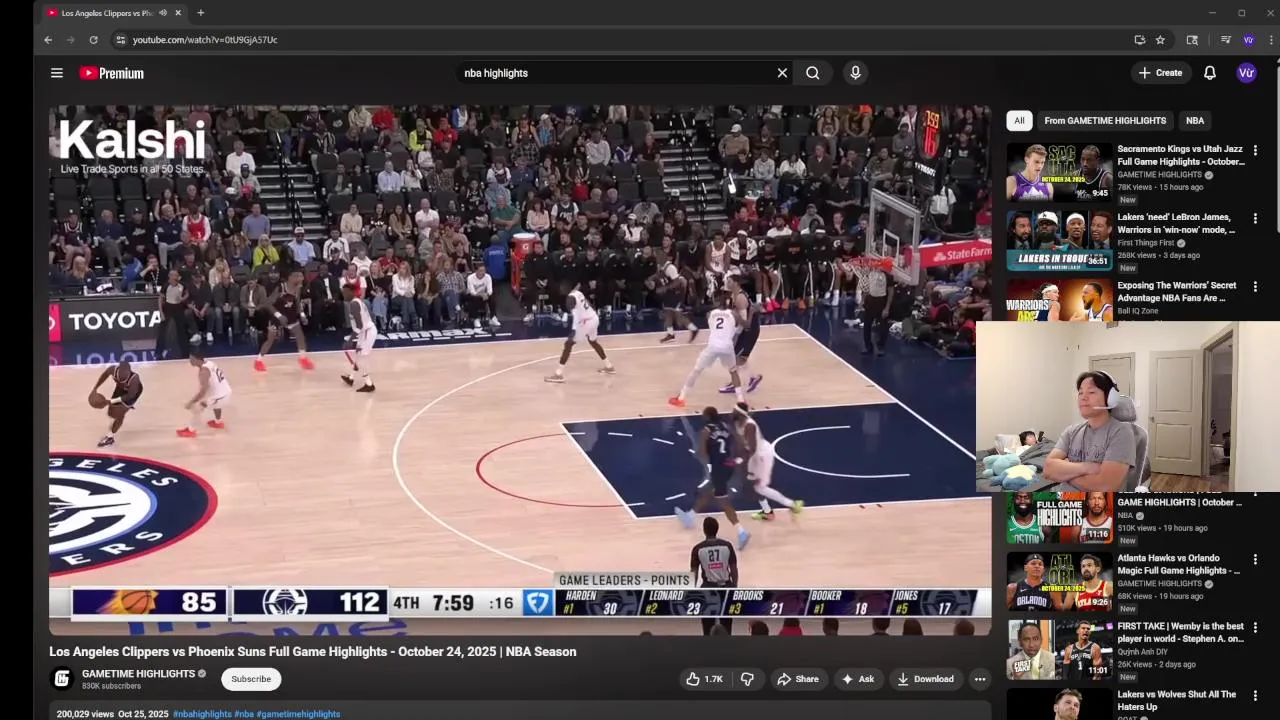Viewport: 1280px width, 720px height.
Task: Open 'FIRST TAKE | Wemby is the best' title
Action: (x=1180, y=632)
